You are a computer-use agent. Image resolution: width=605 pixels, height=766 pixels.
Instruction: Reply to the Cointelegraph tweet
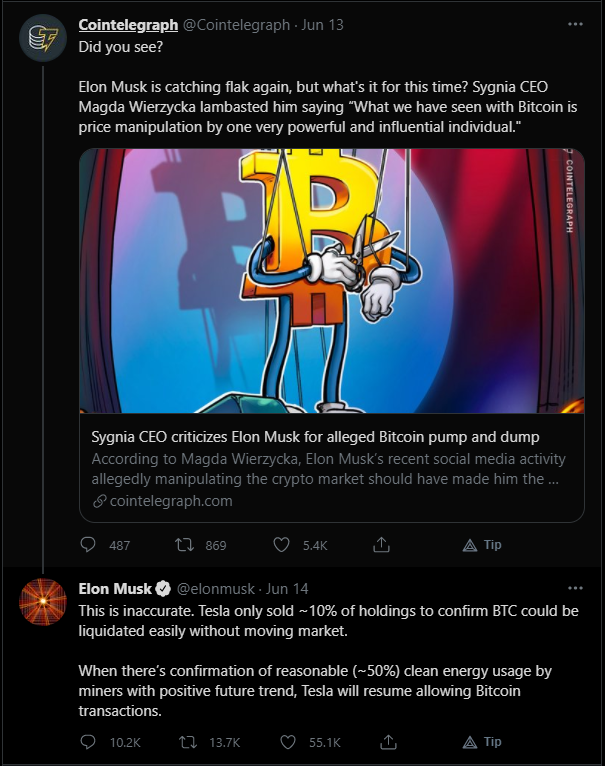coord(88,545)
